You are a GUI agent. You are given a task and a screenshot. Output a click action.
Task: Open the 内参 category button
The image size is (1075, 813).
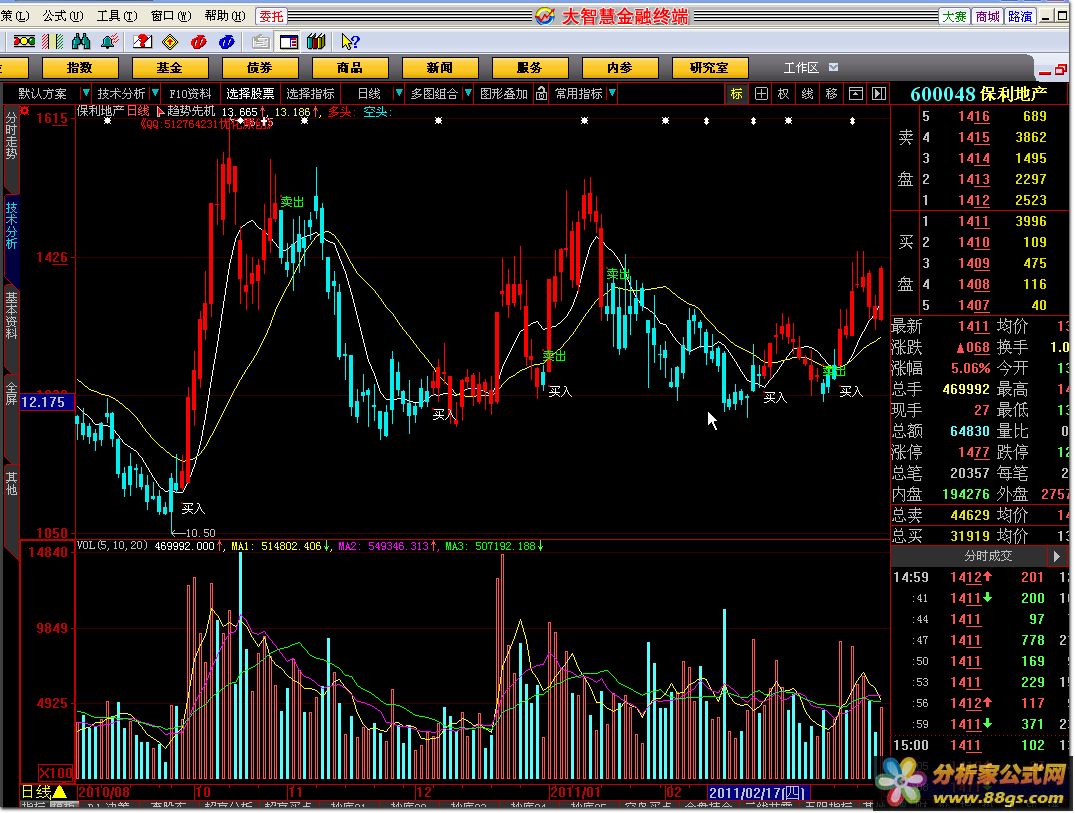point(620,68)
